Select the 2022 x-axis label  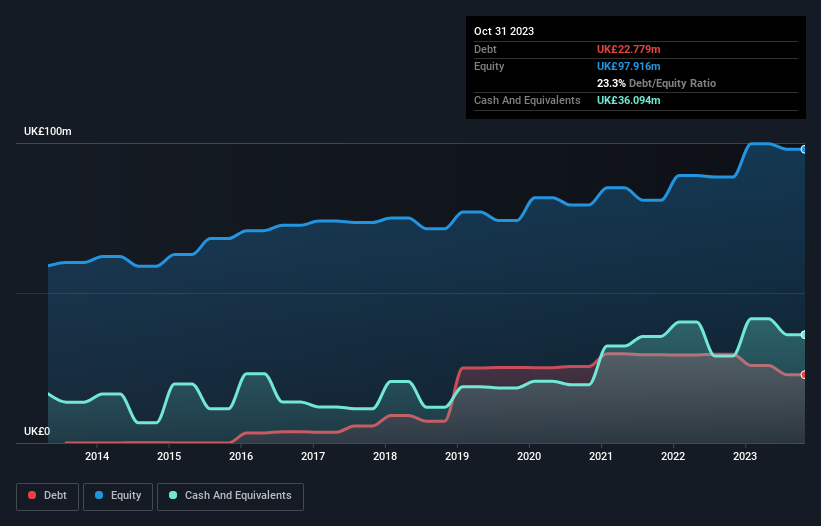click(673, 456)
